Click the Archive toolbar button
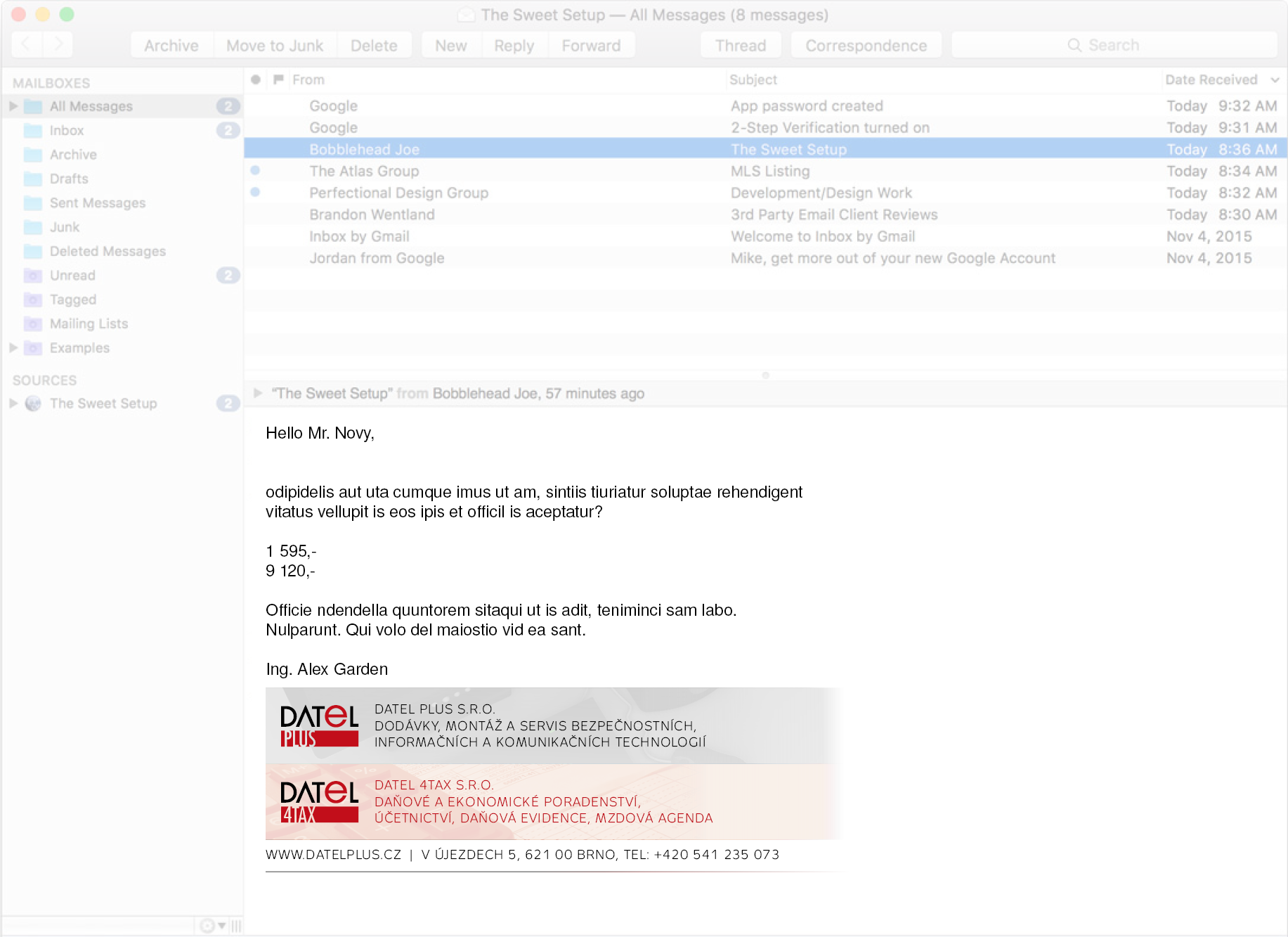This screenshot has height=937, width=1288. (171, 45)
